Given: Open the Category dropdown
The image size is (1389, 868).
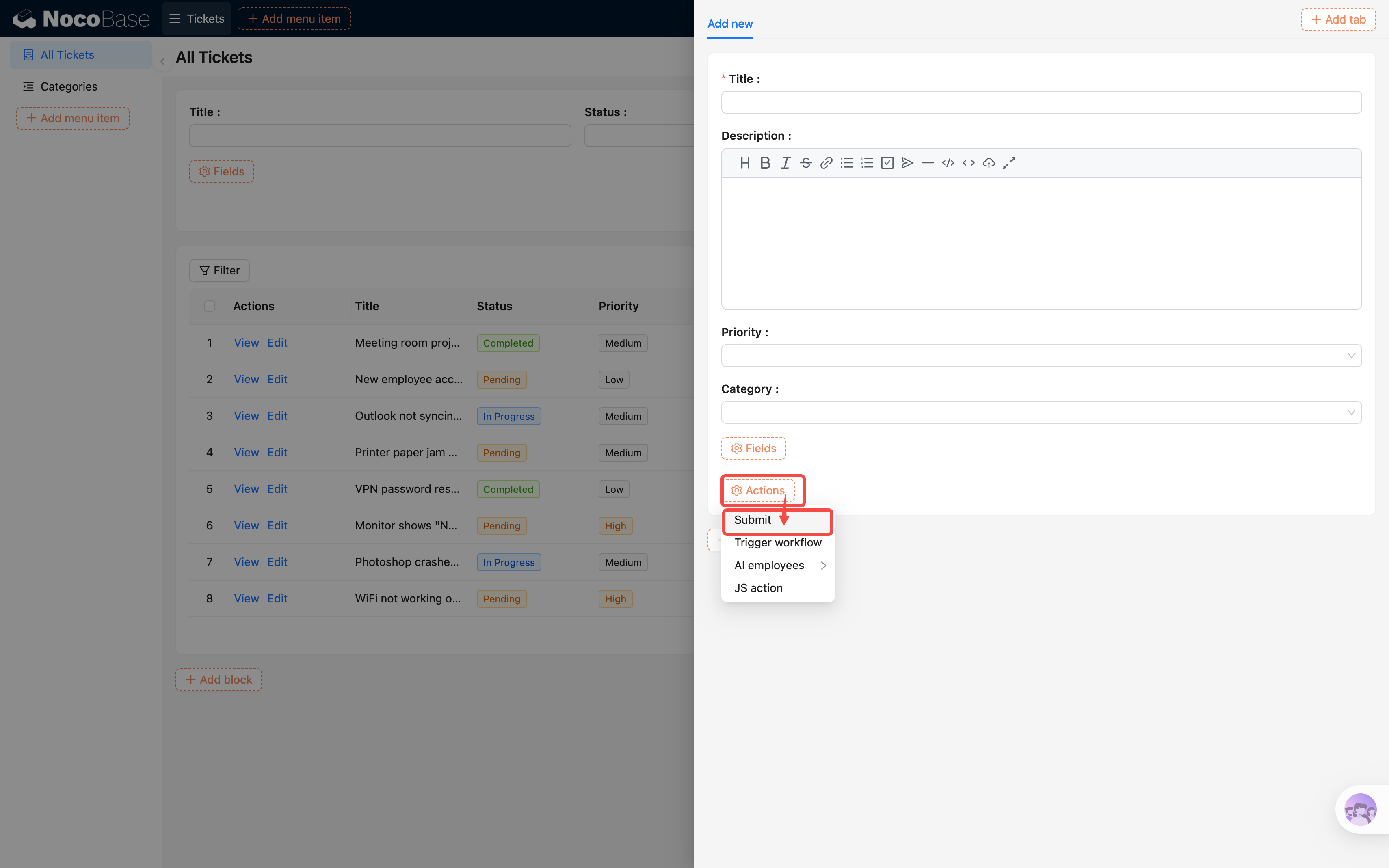Looking at the screenshot, I should [1041, 412].
